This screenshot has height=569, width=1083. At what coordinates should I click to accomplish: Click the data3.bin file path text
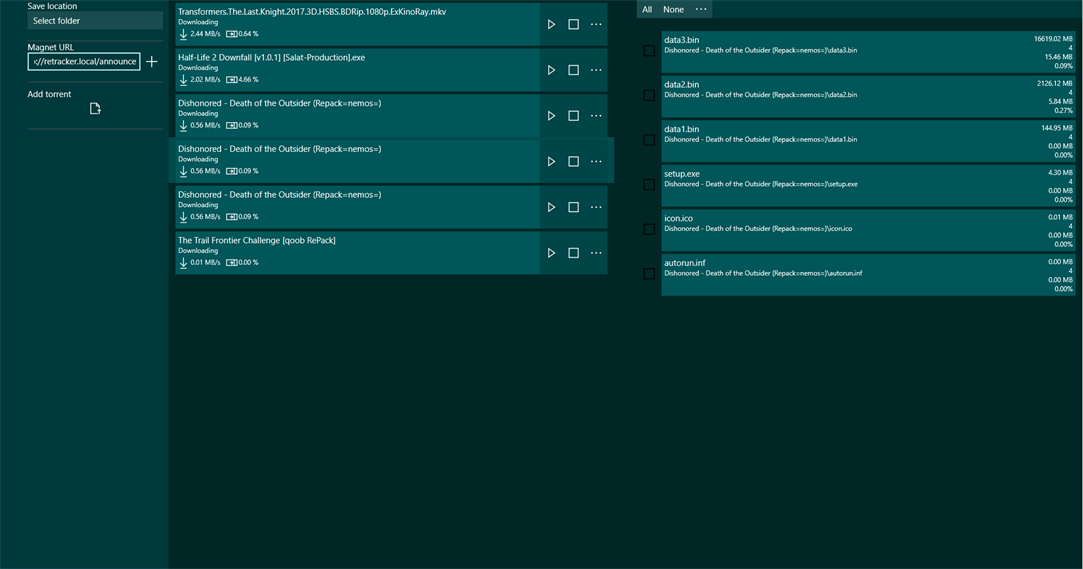click(760, 50)
